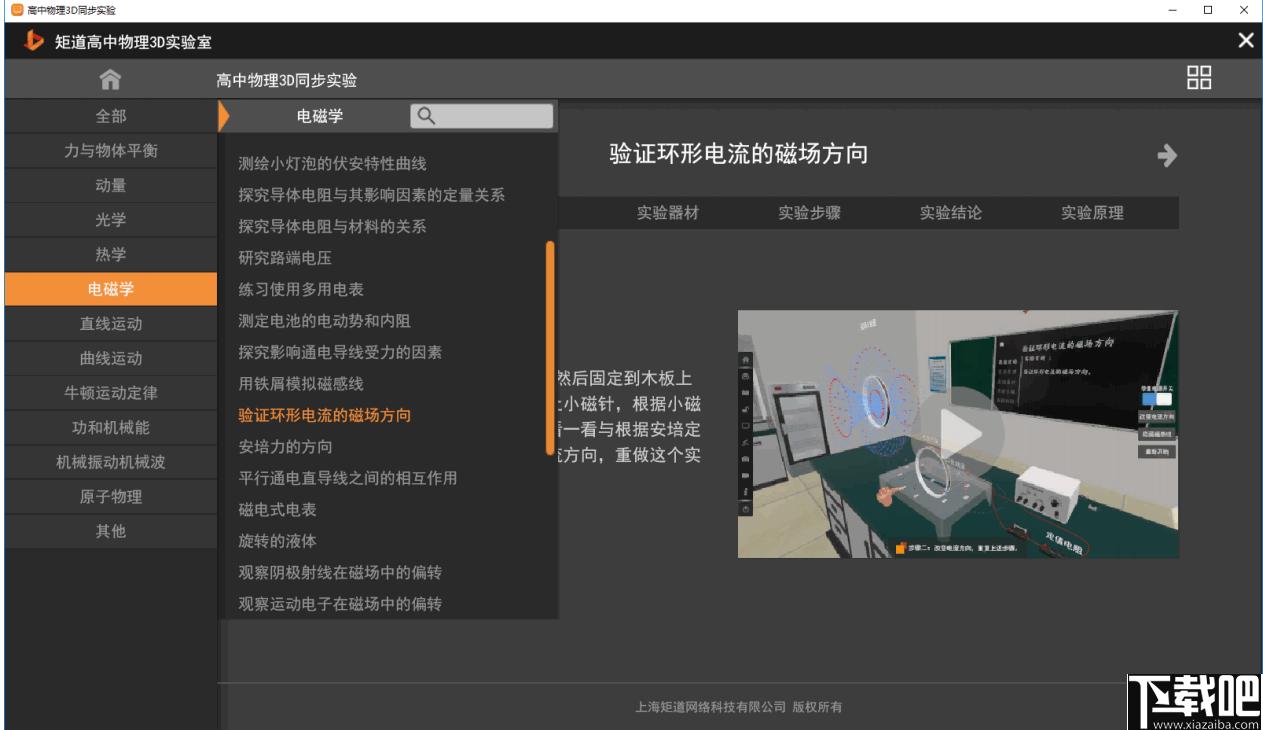Image resolution: width=1263 pixels, height=730 pixels.
Task: Select the 原子物理 category
Action: click(x=111, y=497)
